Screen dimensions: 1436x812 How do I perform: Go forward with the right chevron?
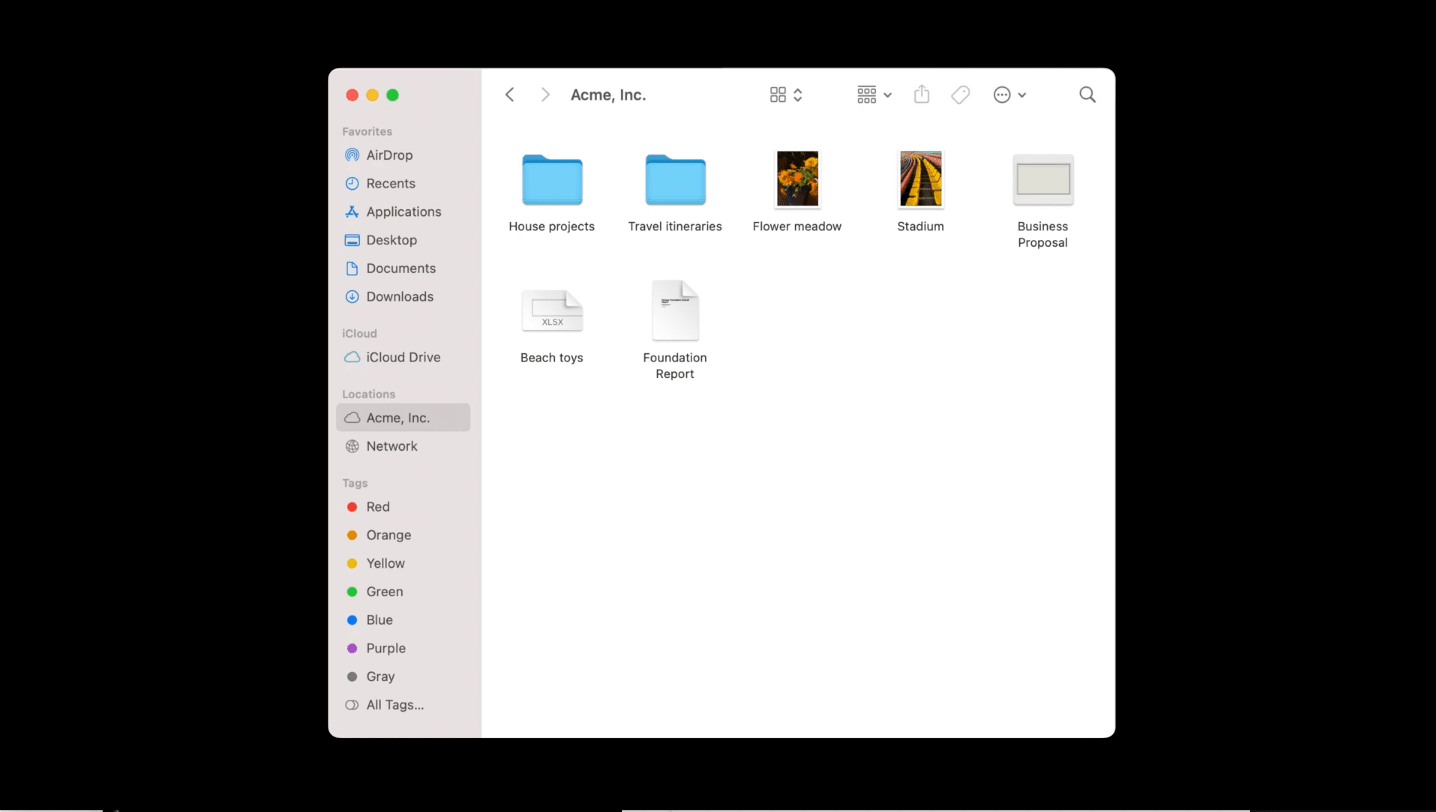(x=545, y=95)
